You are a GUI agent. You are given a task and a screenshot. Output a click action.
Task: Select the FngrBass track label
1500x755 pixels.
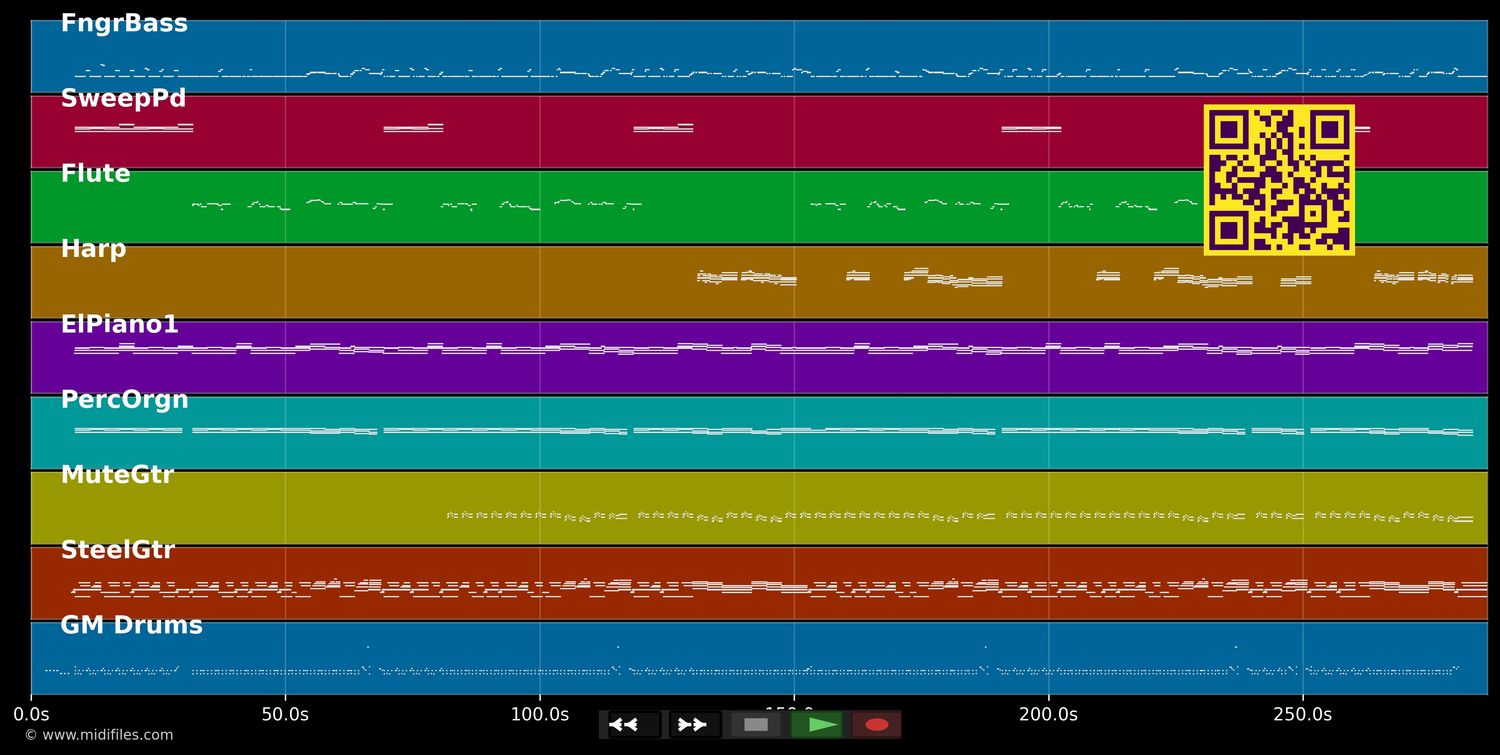[124, 24]
